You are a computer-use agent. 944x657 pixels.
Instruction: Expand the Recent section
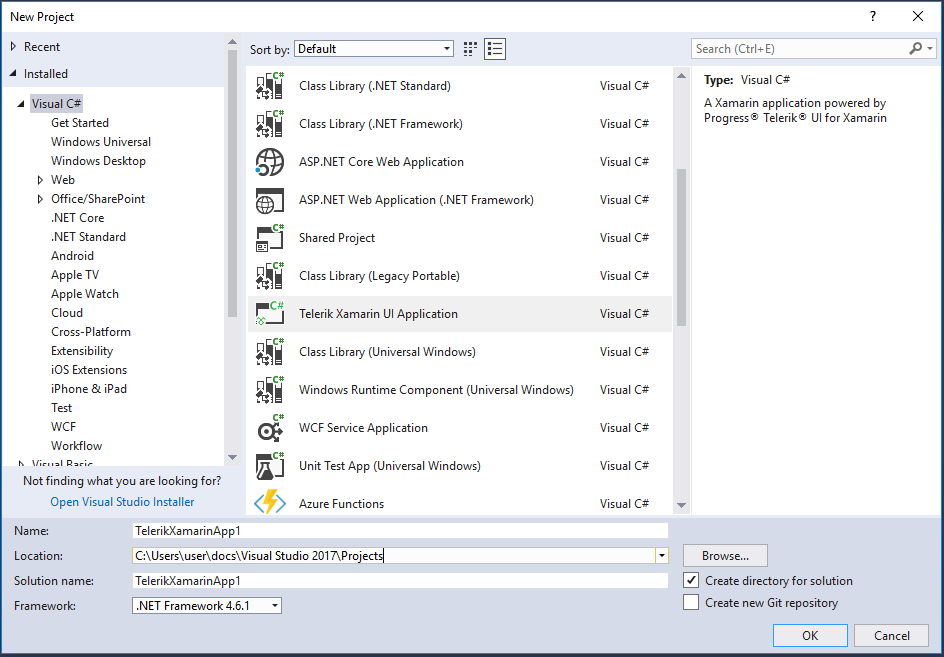[x=13, y=46]
